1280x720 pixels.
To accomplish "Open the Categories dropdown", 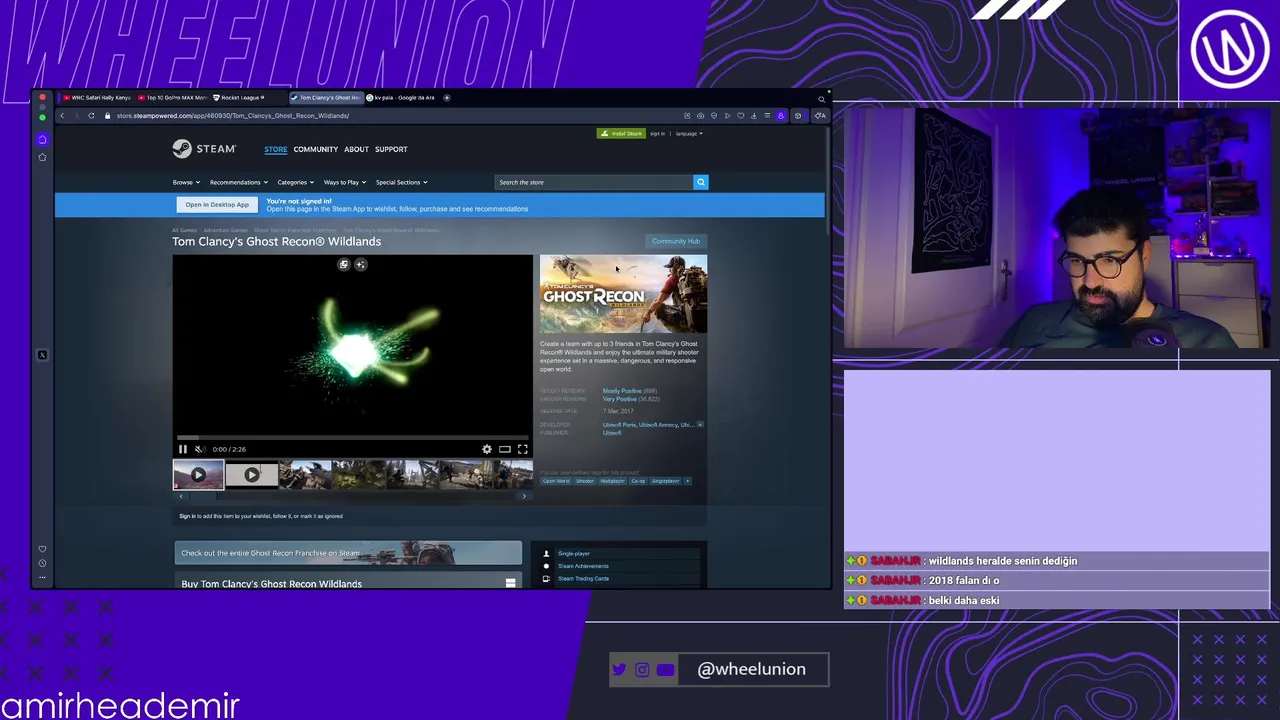I will 295,182.
